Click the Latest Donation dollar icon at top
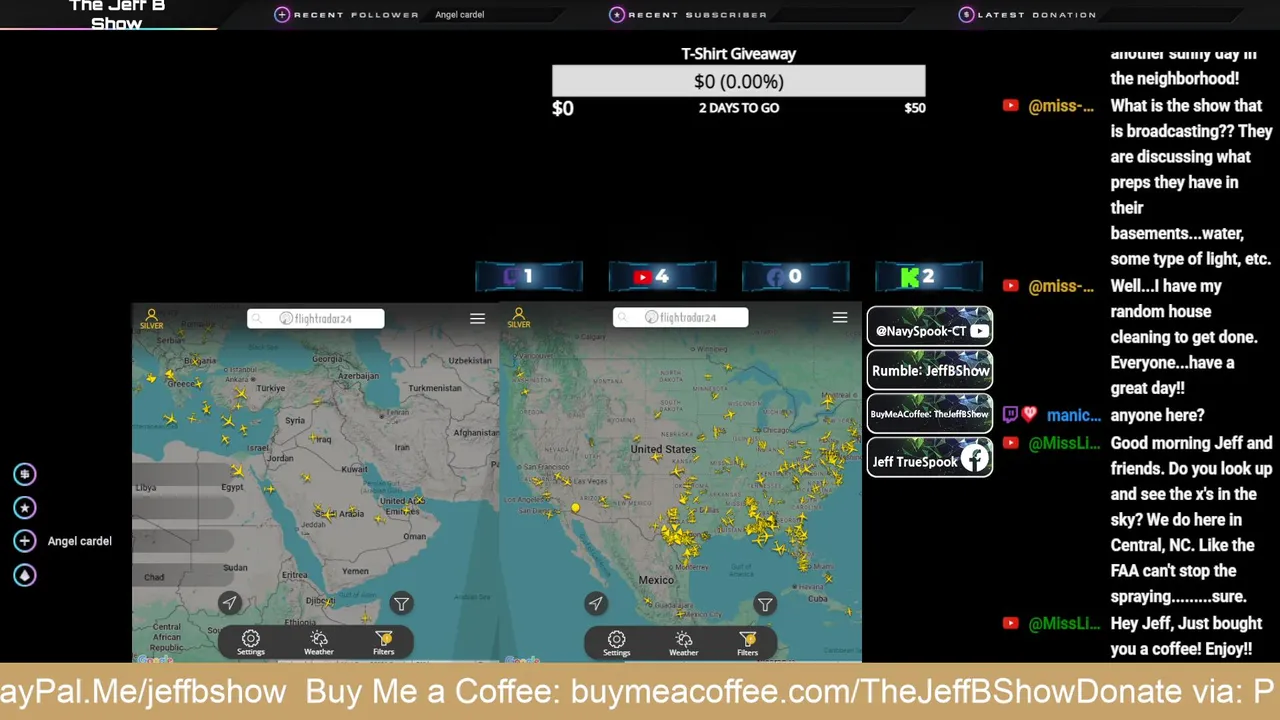 coord(966,14)
